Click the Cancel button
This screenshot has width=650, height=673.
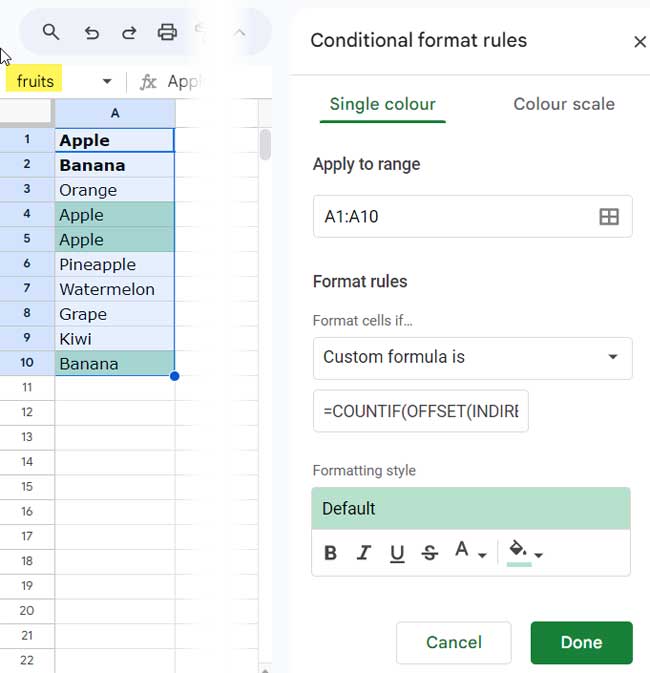(x=454, y=643)
